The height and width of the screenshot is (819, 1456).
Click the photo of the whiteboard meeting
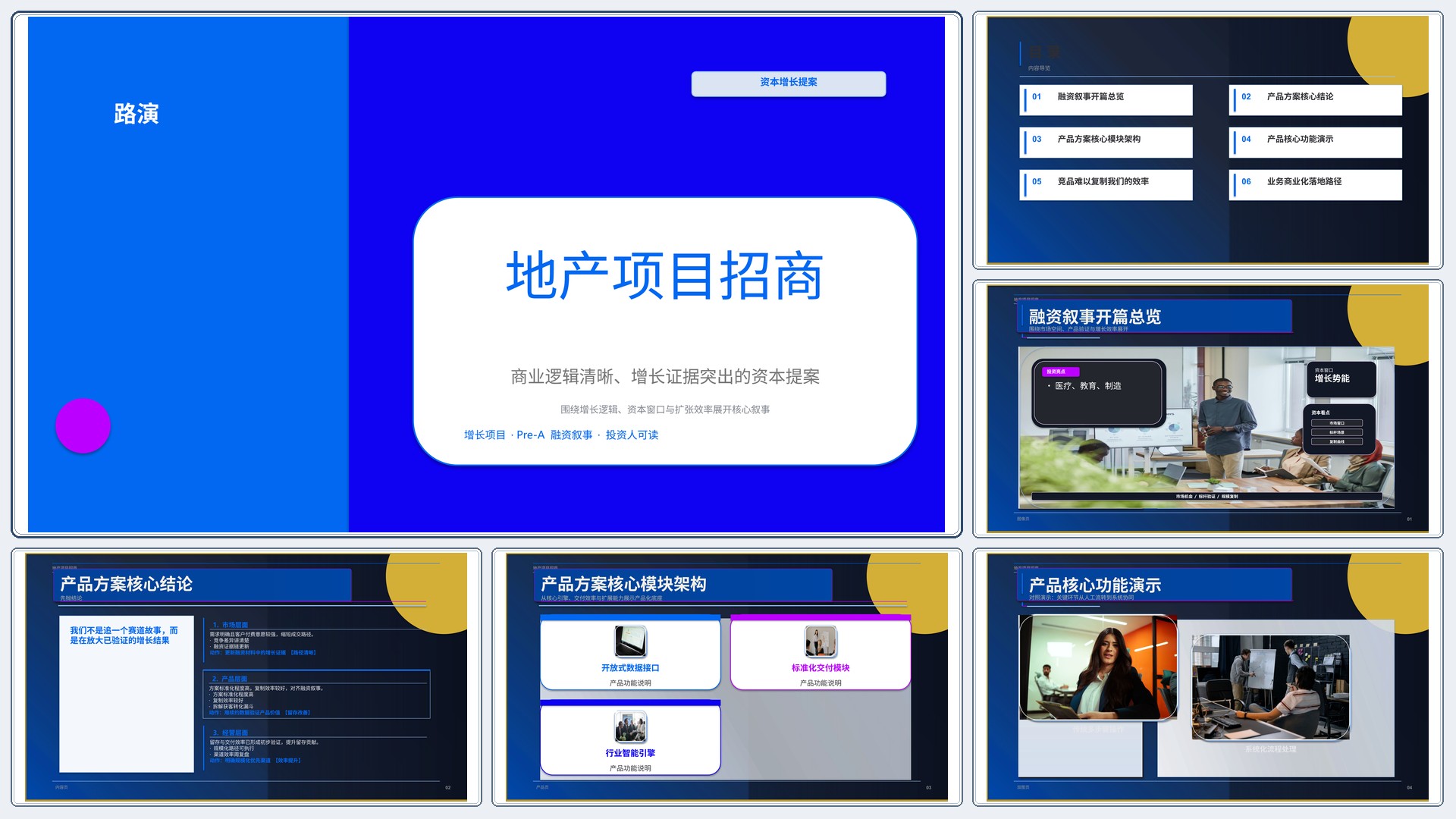[1271, 687]
